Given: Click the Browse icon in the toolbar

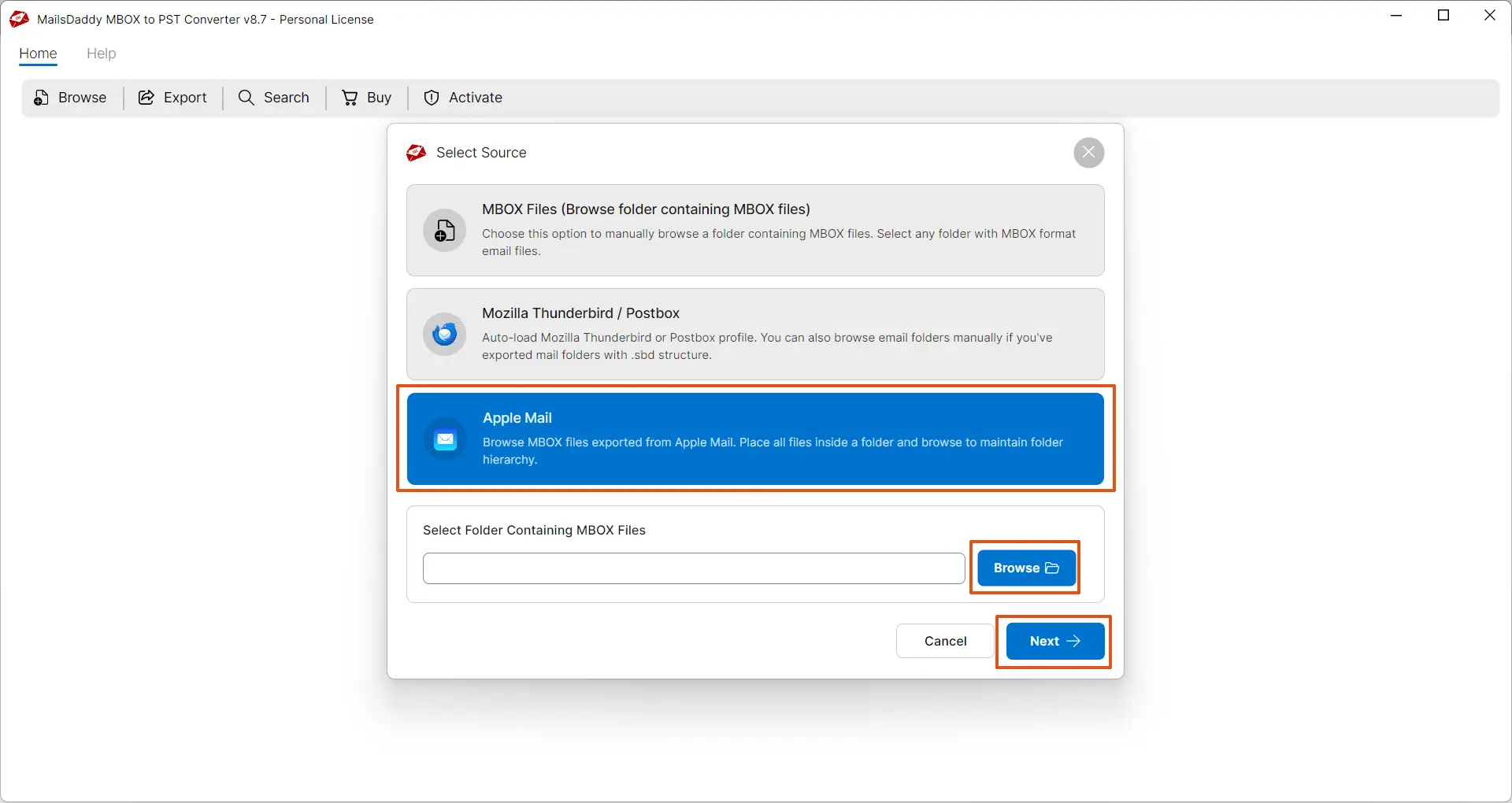Looking at the screenshot, I should click(x=40, y=98).
